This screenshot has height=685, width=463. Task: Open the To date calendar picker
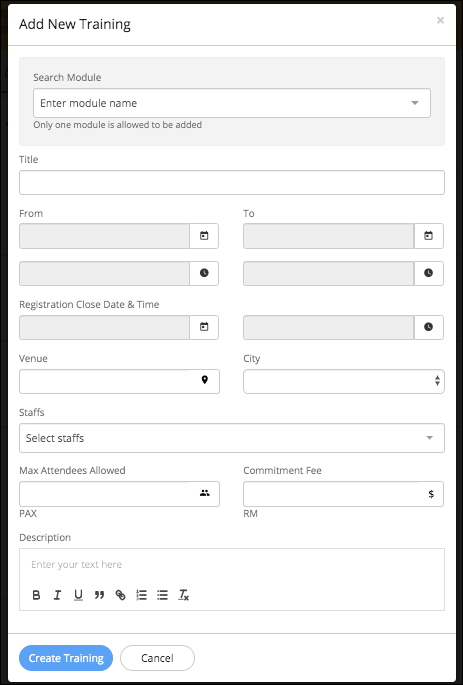pyautogui.click(x=428, y=236)
